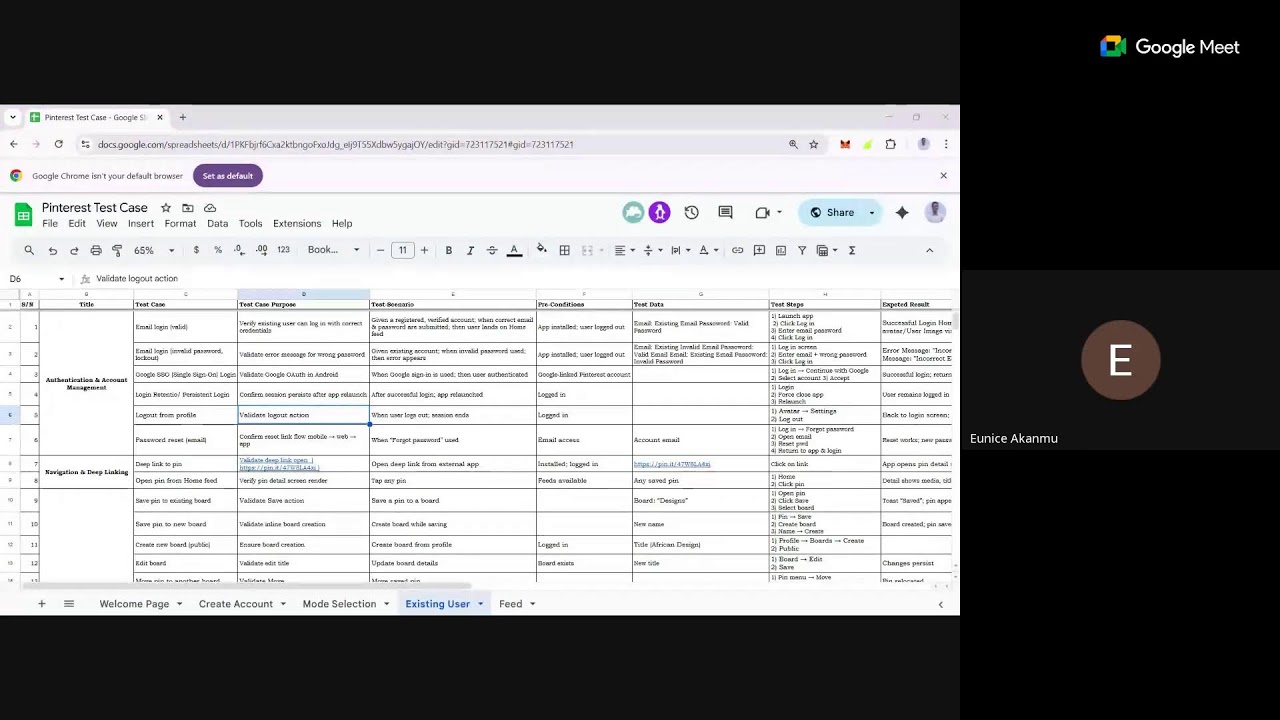The height and width of the screenshot is (720, 1280).
Task: Open the Share options arrow
Action: point(871,212)
